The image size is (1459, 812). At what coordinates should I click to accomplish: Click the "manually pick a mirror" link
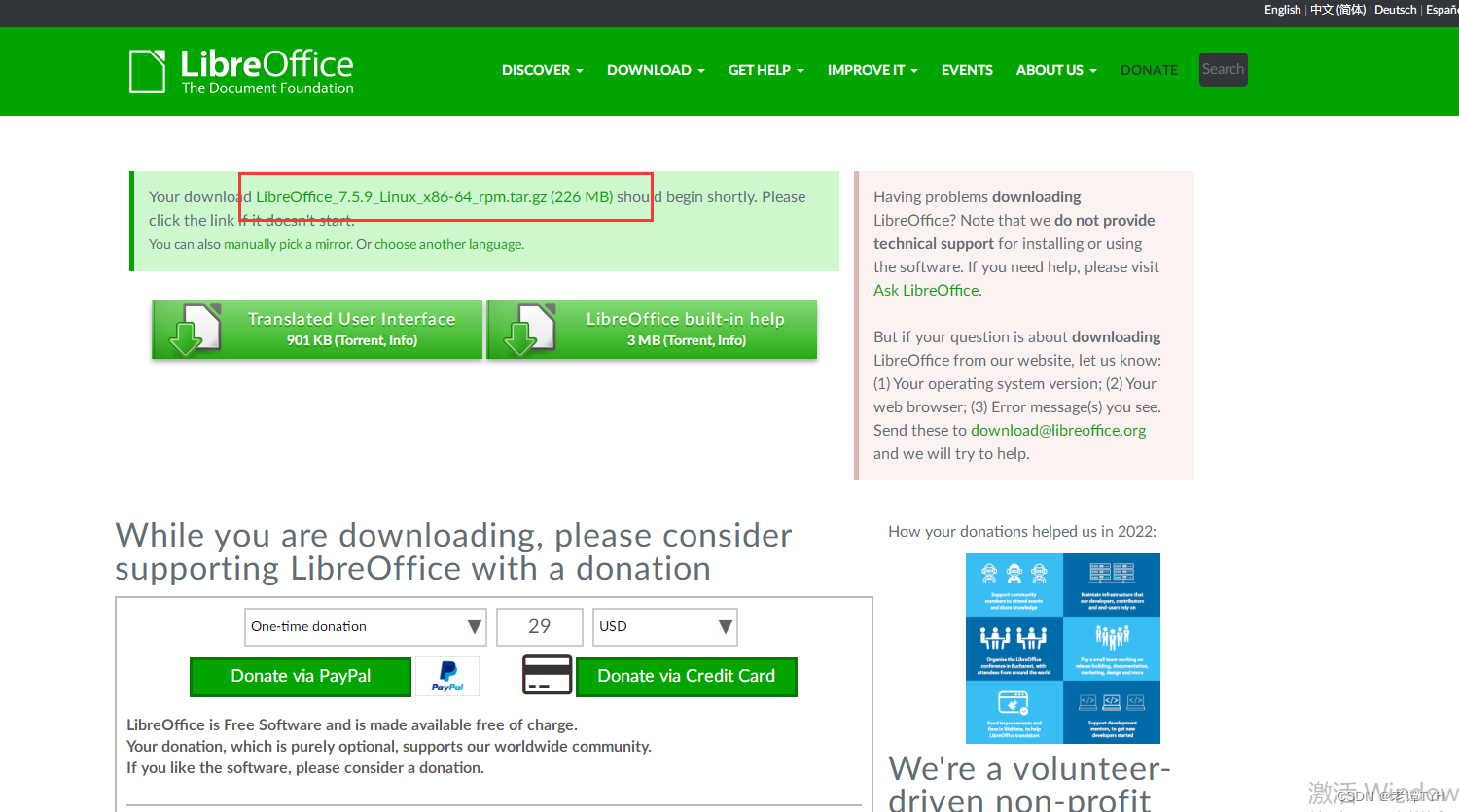[x=289, y=244]
